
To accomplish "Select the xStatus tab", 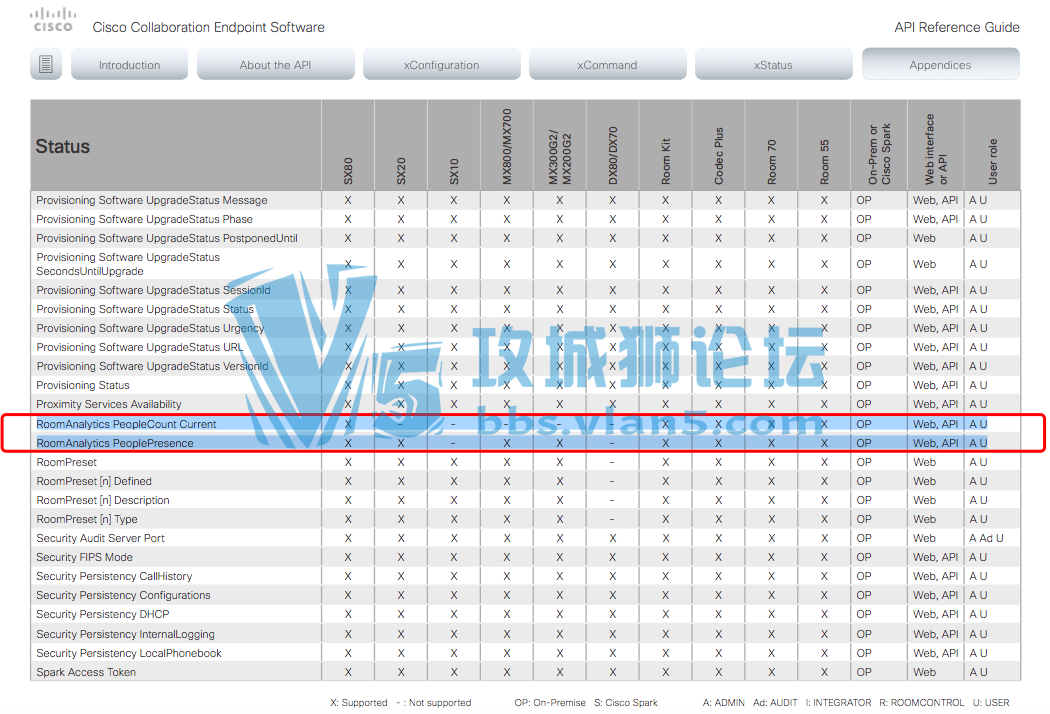I will pyautogui.click(x=773, y=64).
